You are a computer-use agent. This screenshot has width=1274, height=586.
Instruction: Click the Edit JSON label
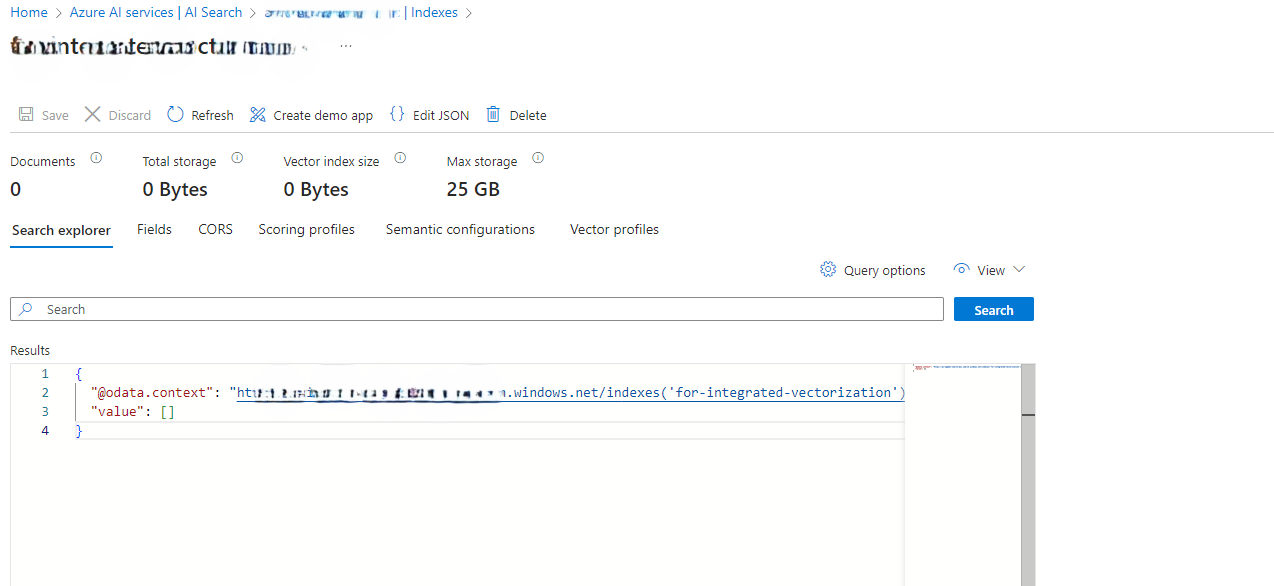pyautogui.click(x=441, y=115)
